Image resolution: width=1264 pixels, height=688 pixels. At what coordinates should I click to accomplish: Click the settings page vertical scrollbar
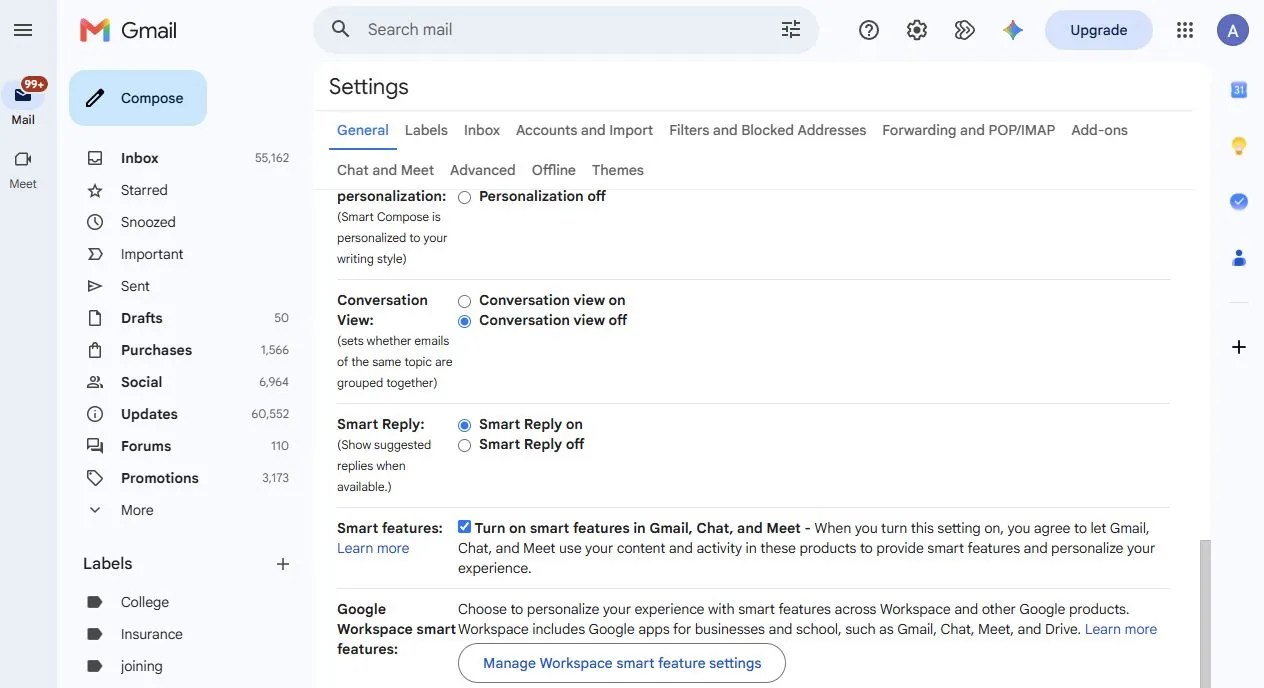click(x=1205, y=613)
